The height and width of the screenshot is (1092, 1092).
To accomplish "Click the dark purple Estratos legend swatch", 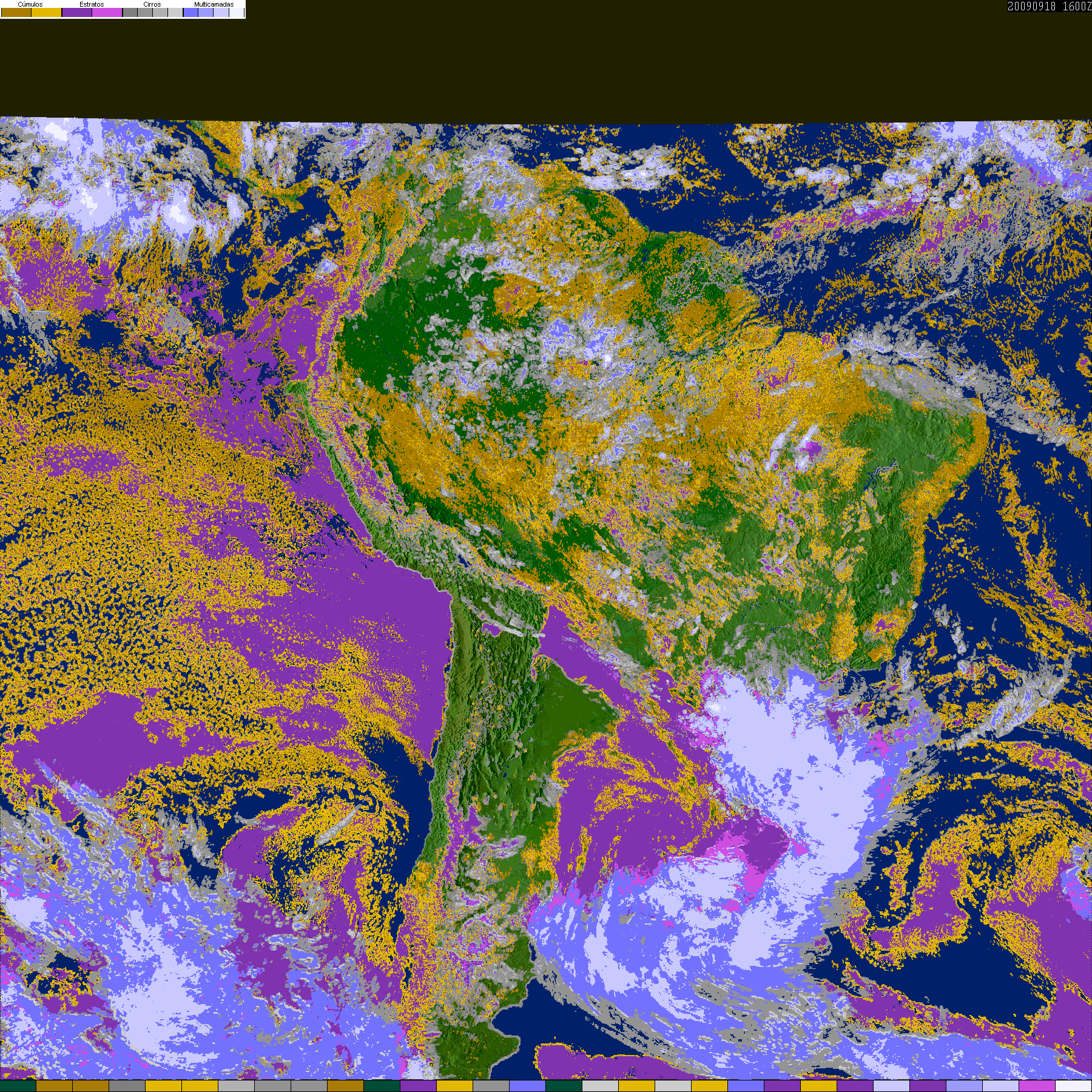I will click(77, 12).
